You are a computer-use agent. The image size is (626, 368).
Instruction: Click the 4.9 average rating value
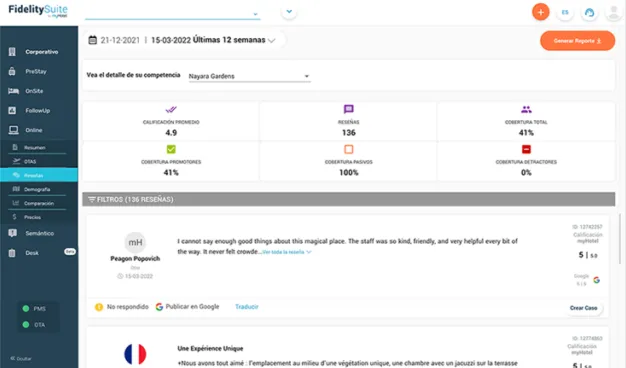click(x=171, y=133)
